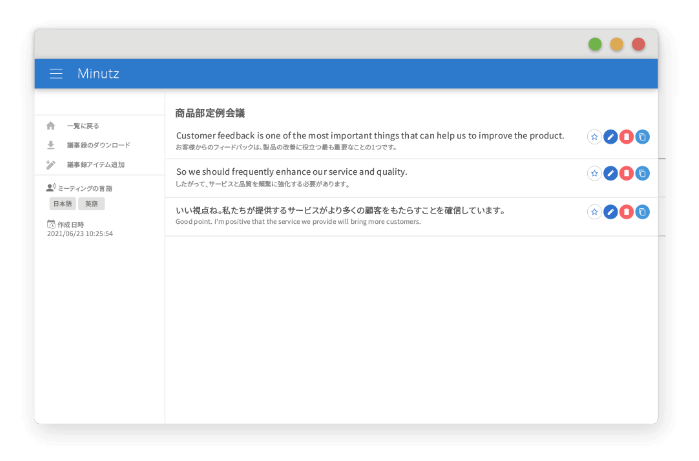The image size is (699, 461).
Task: Click the Minutz app title
Action: click(98, 74)
